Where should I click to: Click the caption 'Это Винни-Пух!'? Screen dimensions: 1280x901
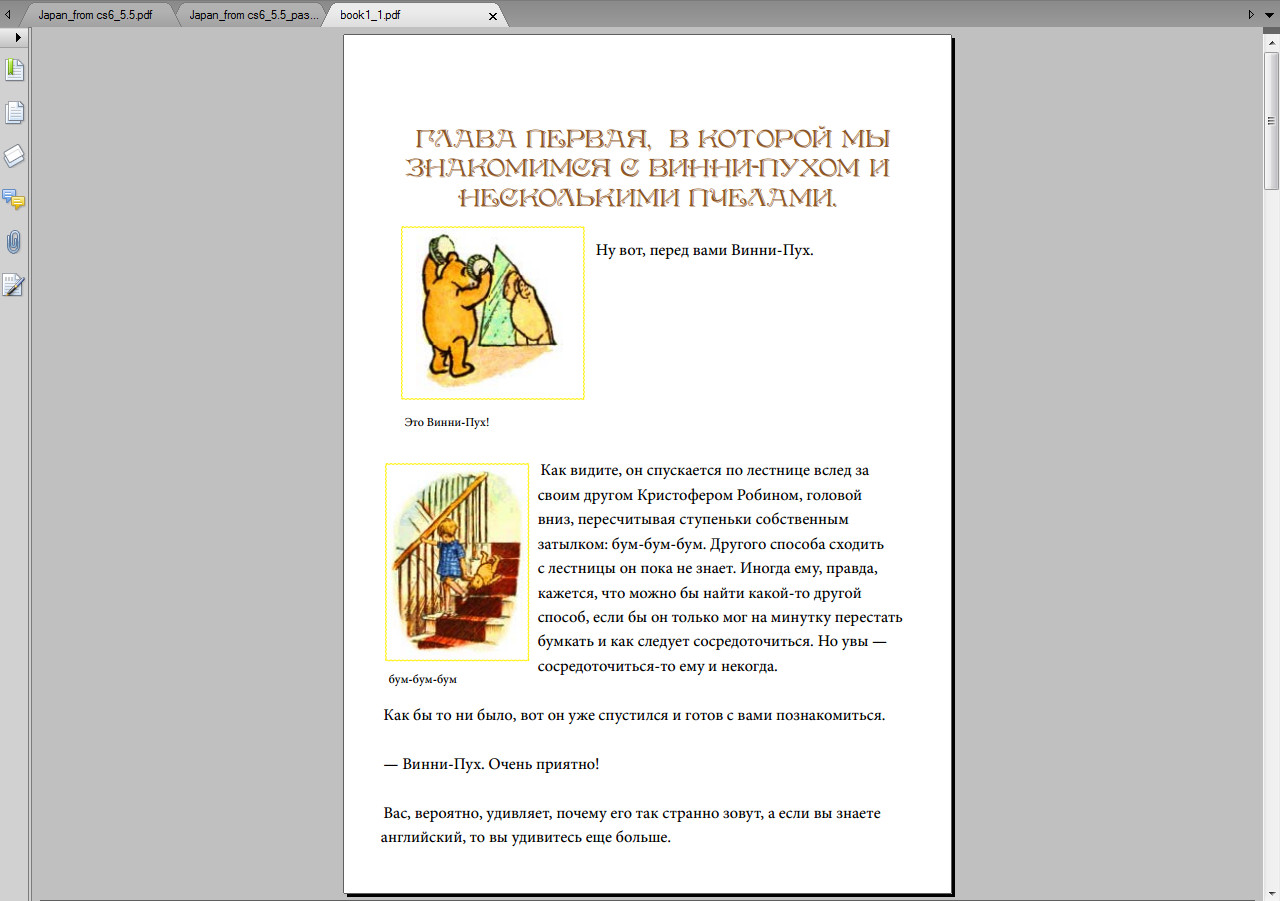click(447, 422)
